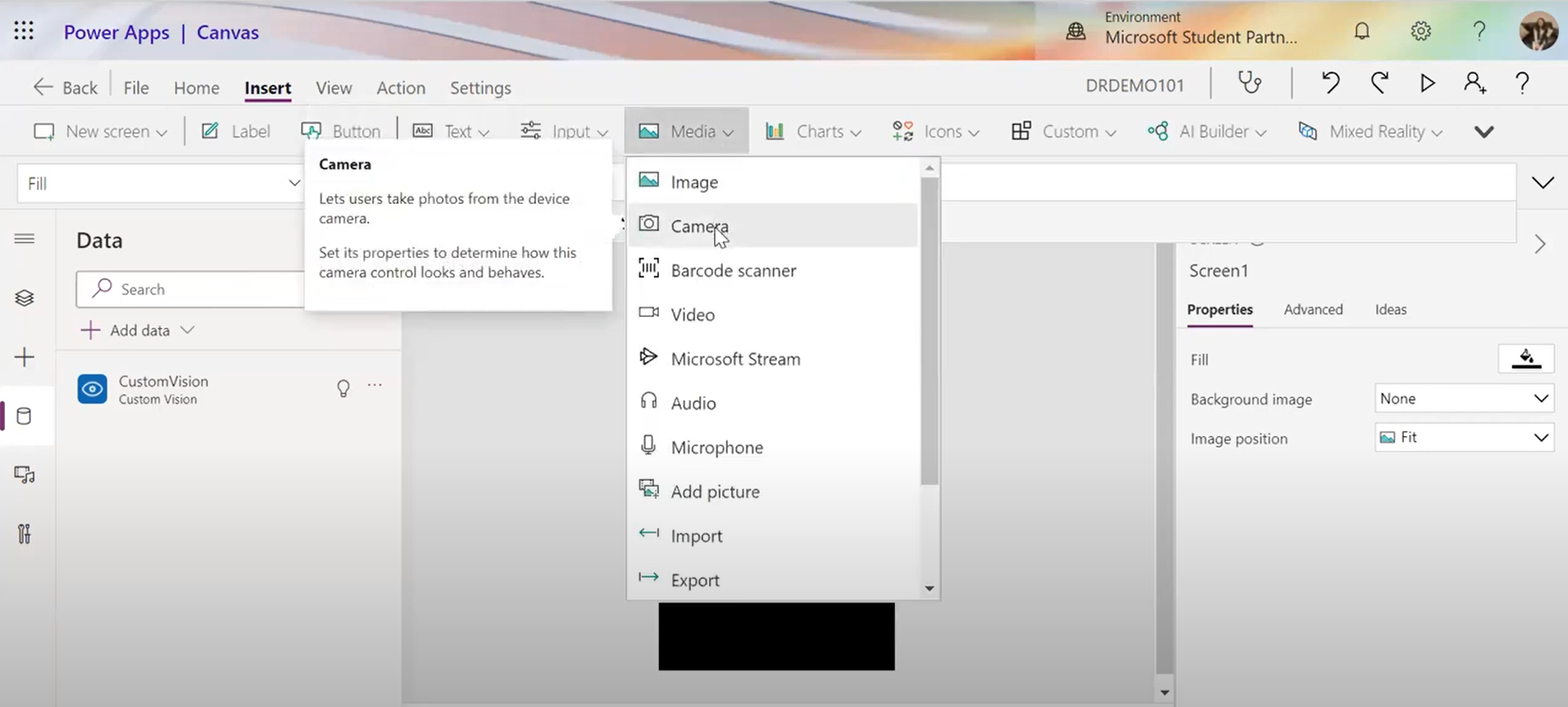This screenshot has width=1568, height=707.
Task: Run the App checker stethoscope icon
Action: pos(1249,83)
